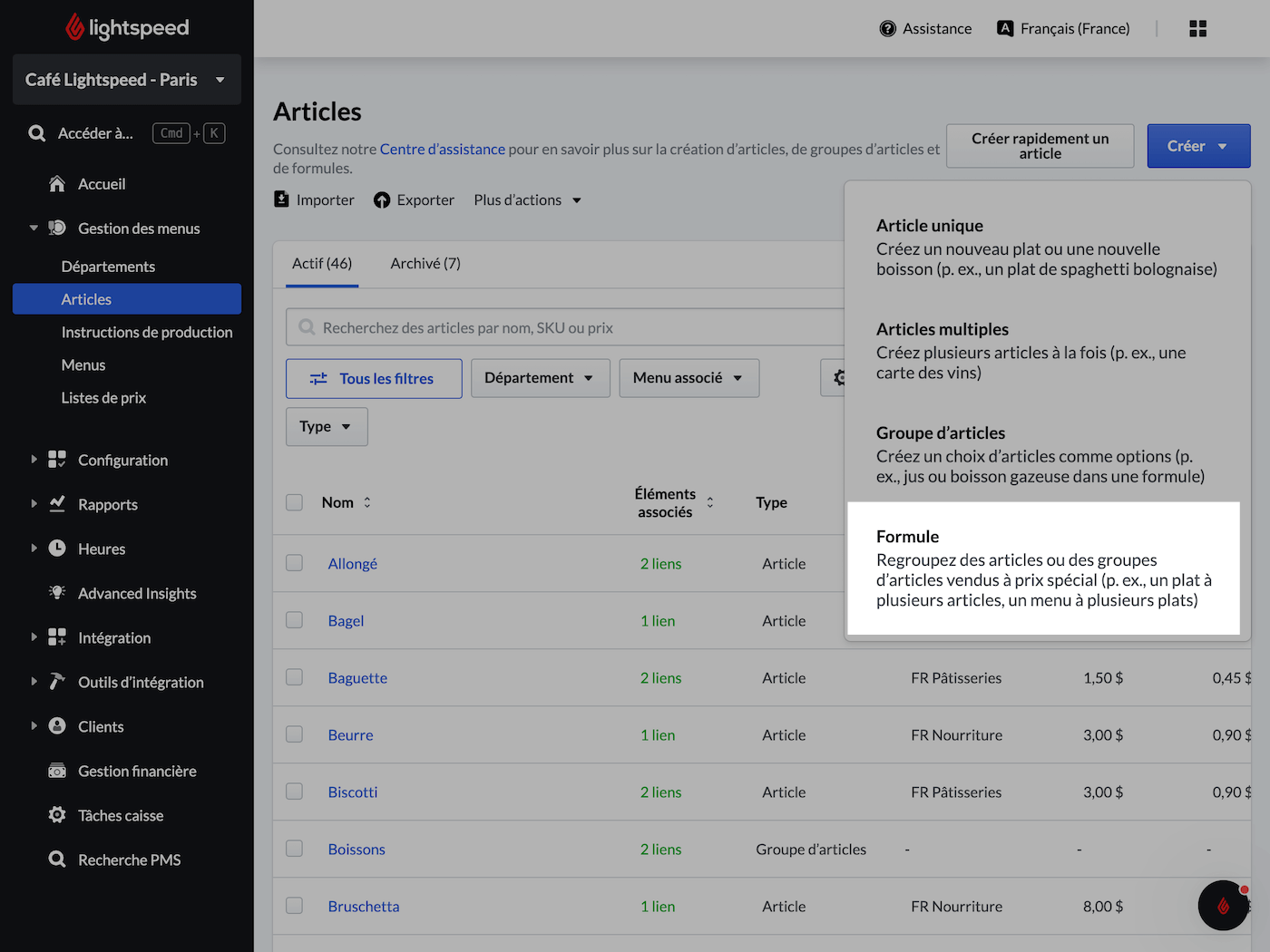Click the Assistance help icon
This screenshot has width=1270, height=952.
(887, 29)
